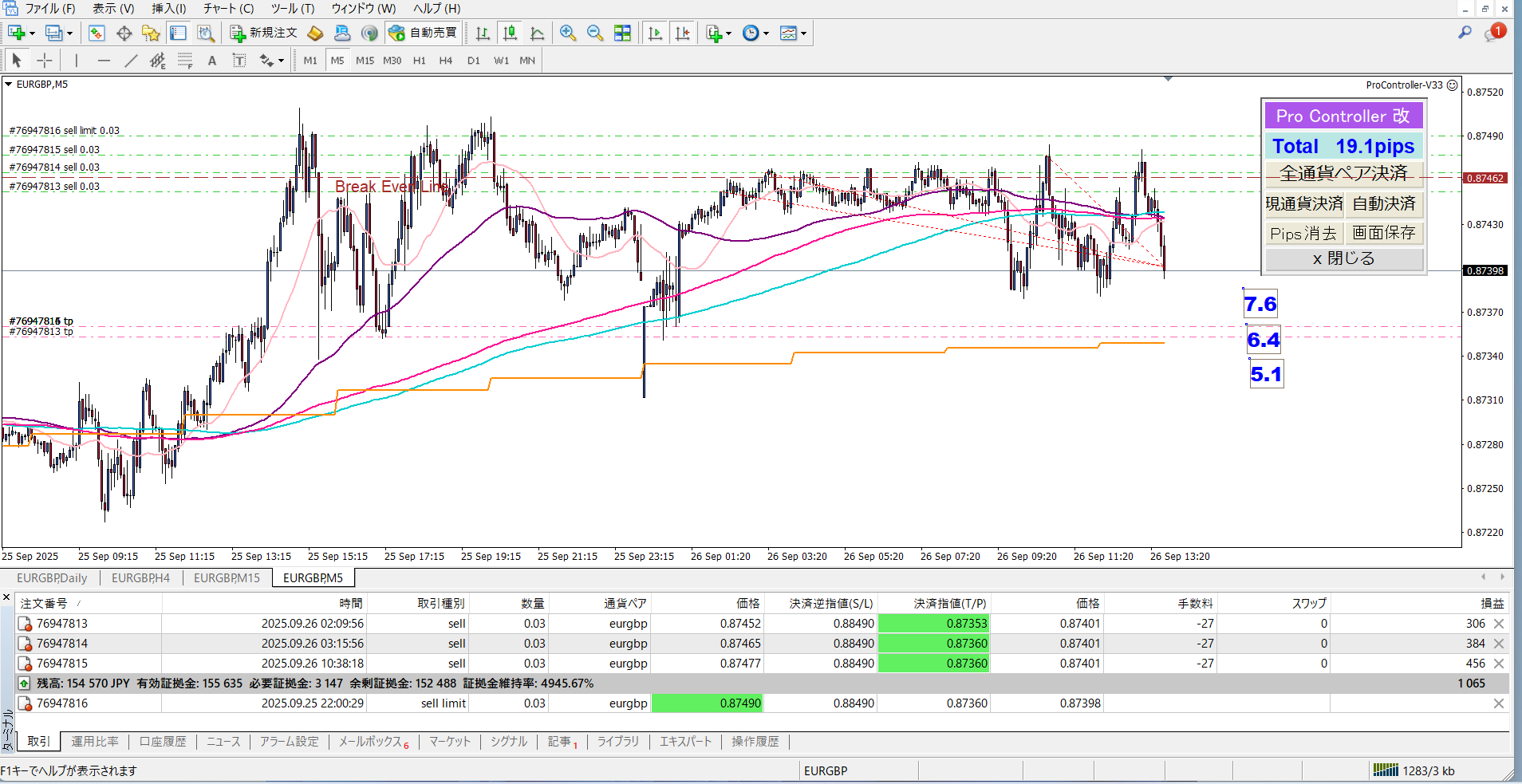
Task: Switch chart timeframe to H1
Action: [420, 61]
